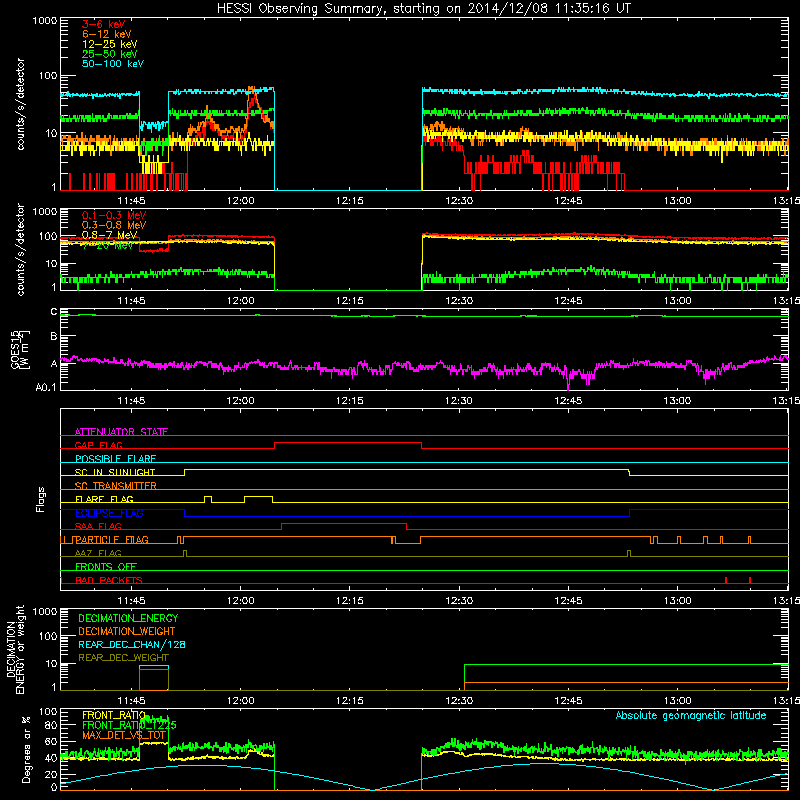Select the FRONT_RATIO legend label
Image resolution: width=800 pixels, height=800 pixels.
[114, 715]
